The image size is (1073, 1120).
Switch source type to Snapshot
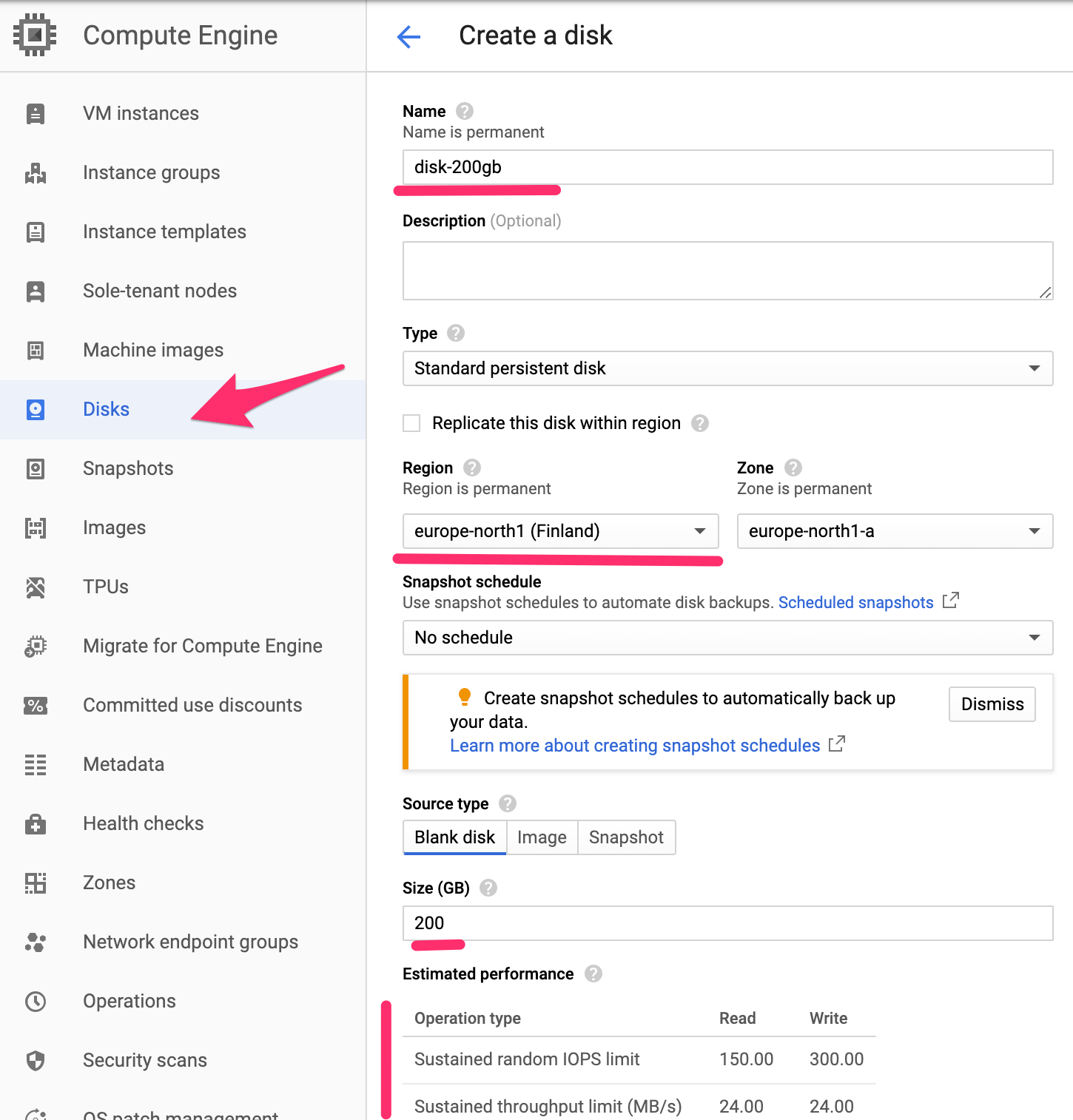(x=626, y=837)
